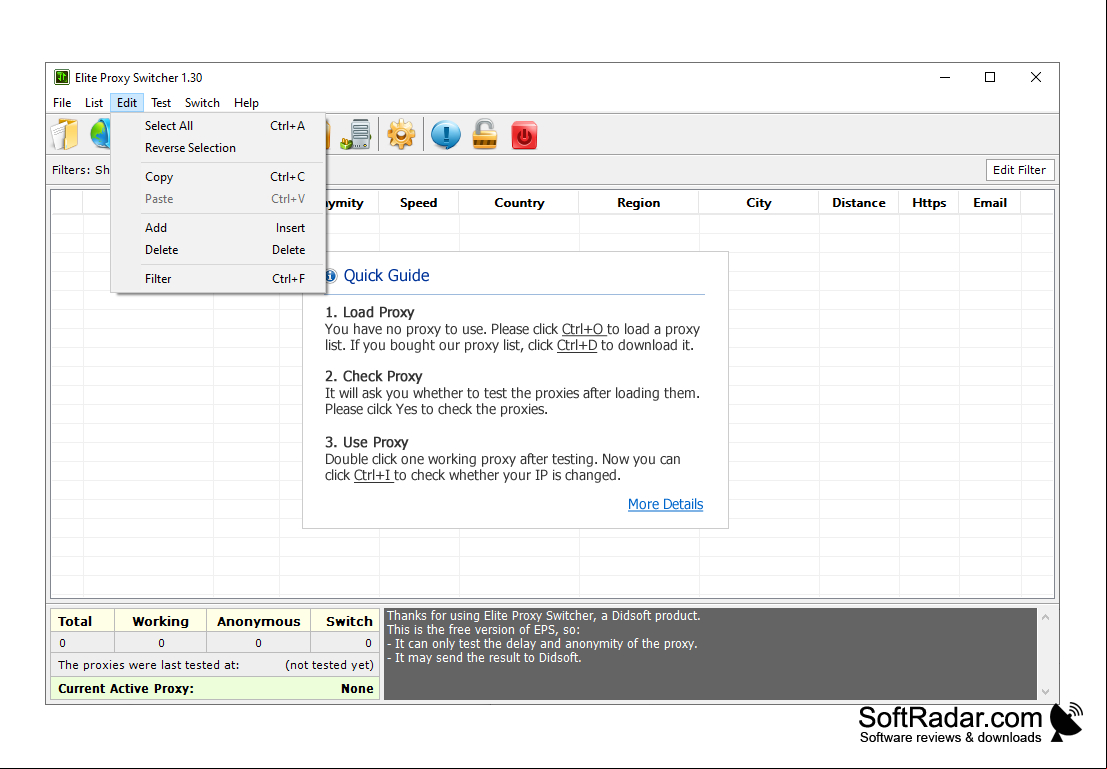Viewport: 1107px width, 769px height.
Task: Click the 'Working' stats header
Action: [160, 621]
